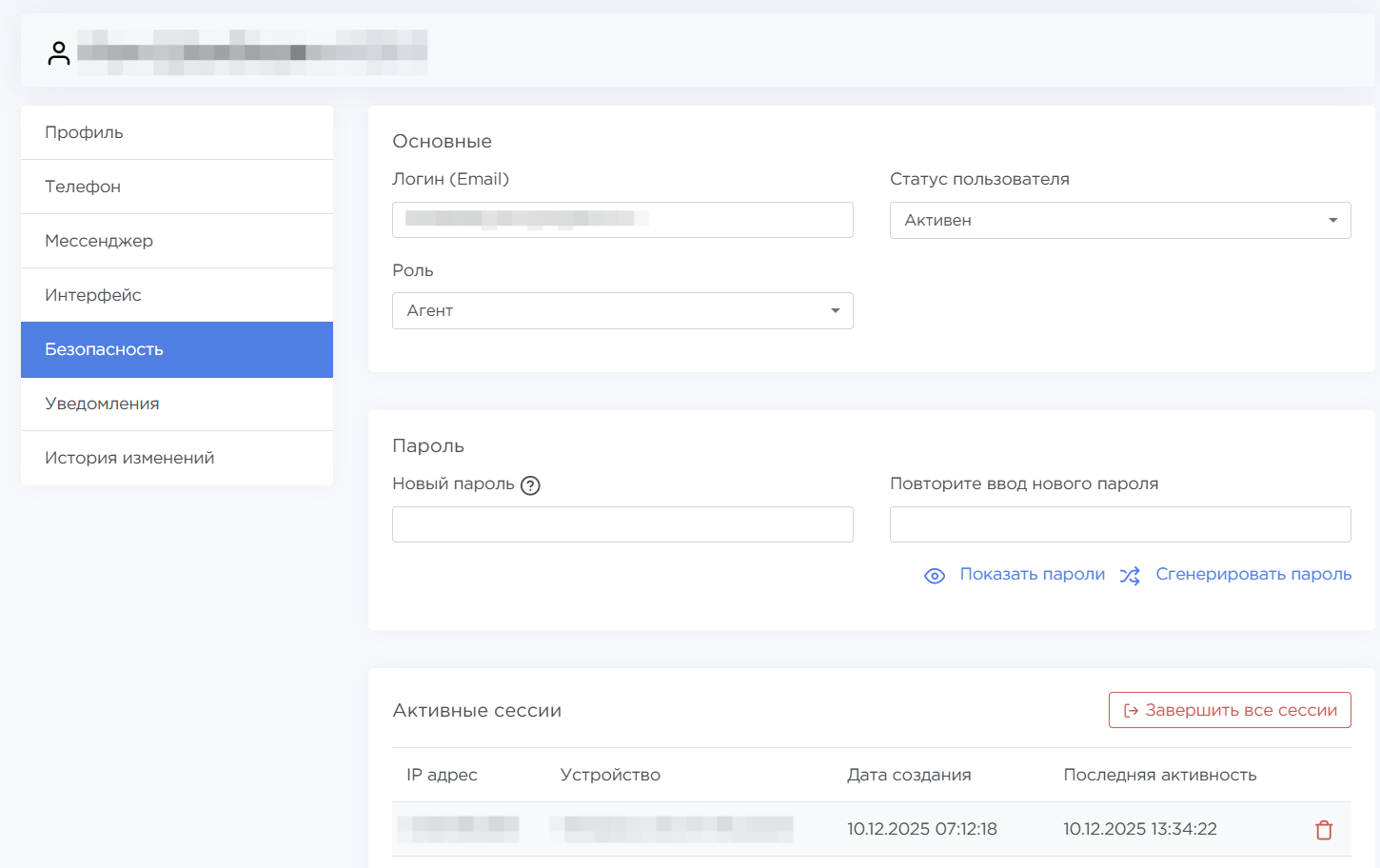Open the Уведомления section
The width and height of the screenshot is (1380, 868).
click(177, 404)
